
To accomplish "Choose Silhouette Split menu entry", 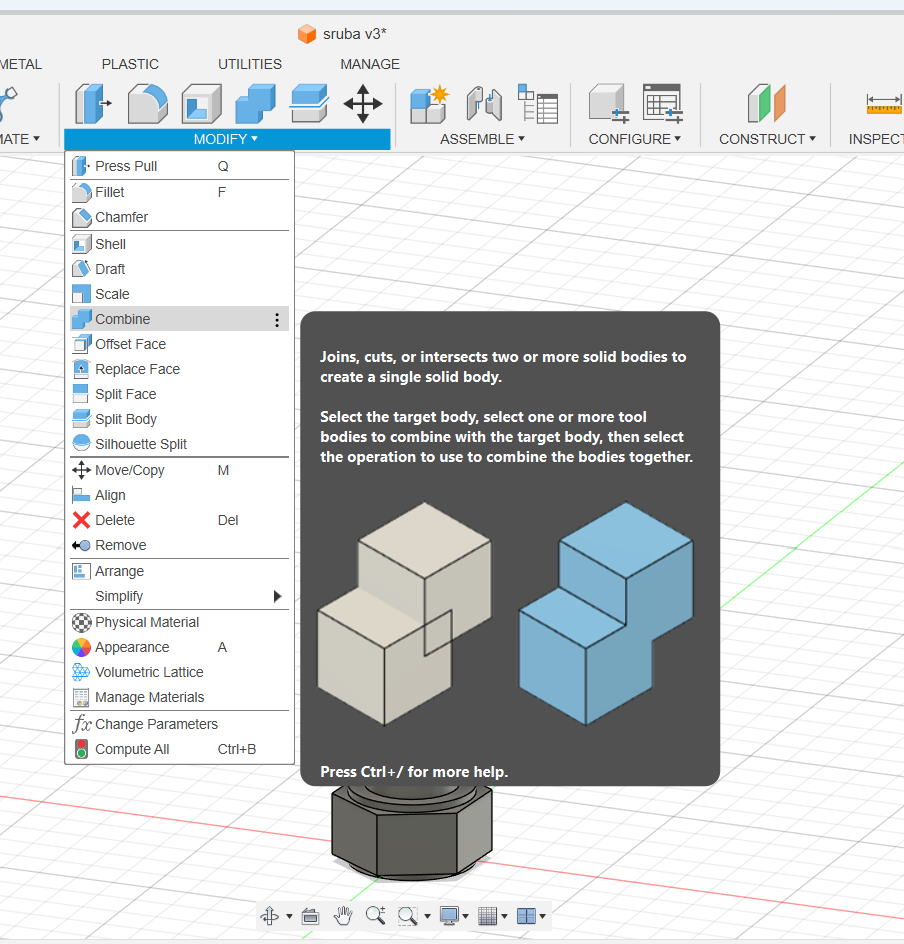I will (x=179, y=444).
